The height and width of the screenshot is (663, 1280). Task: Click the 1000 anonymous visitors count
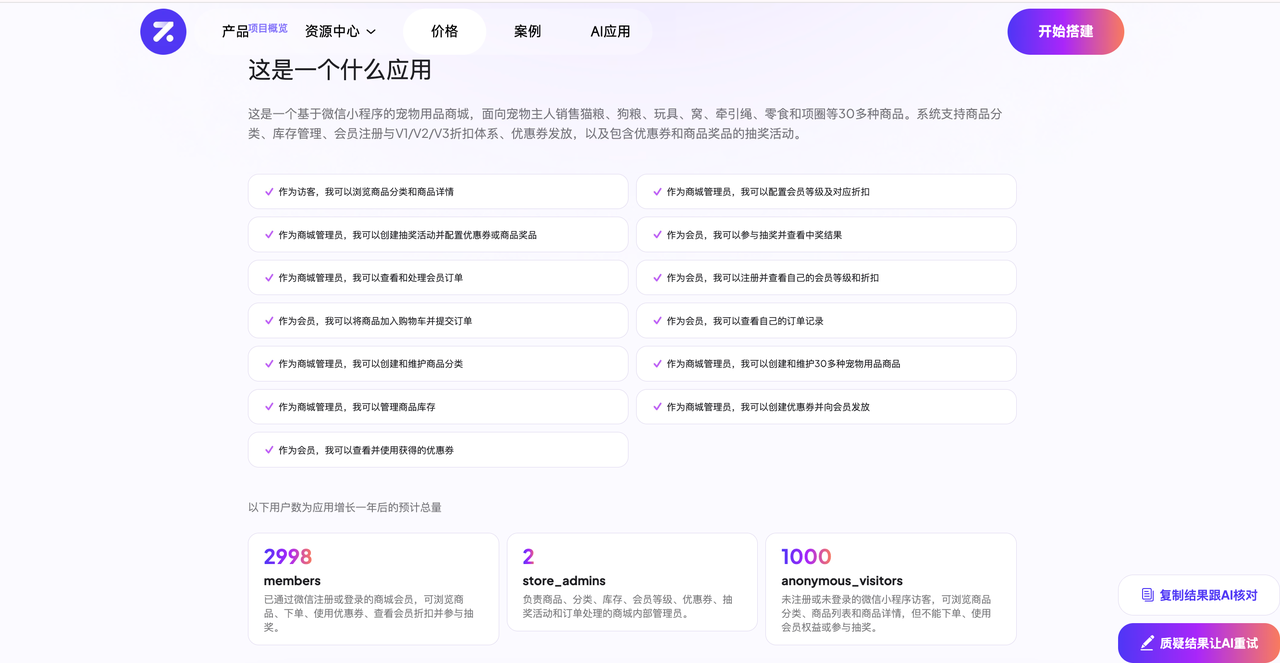pos(806,557)
